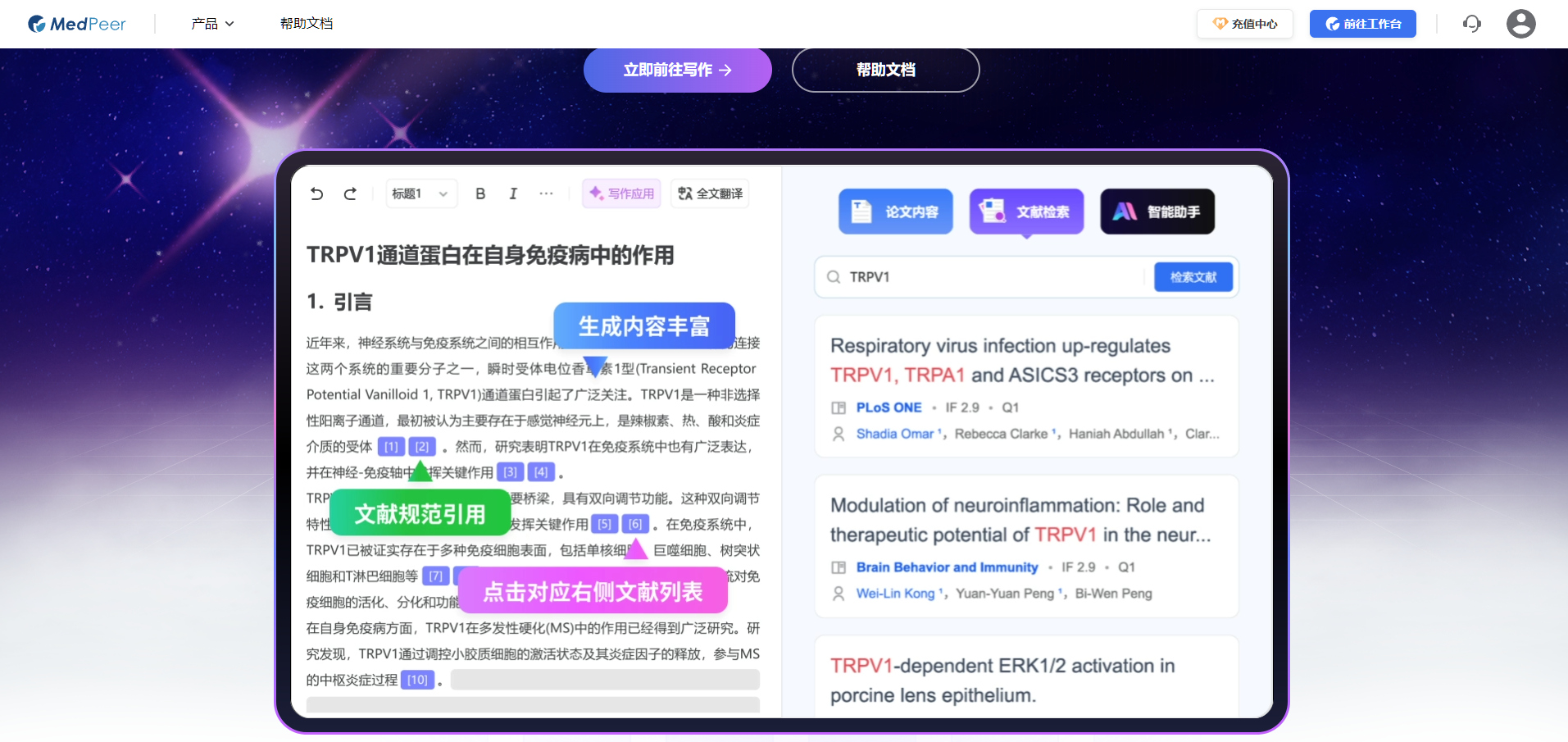Click the 立即前往写作 button
1568x742 pixels.
[x=678, y=70]
